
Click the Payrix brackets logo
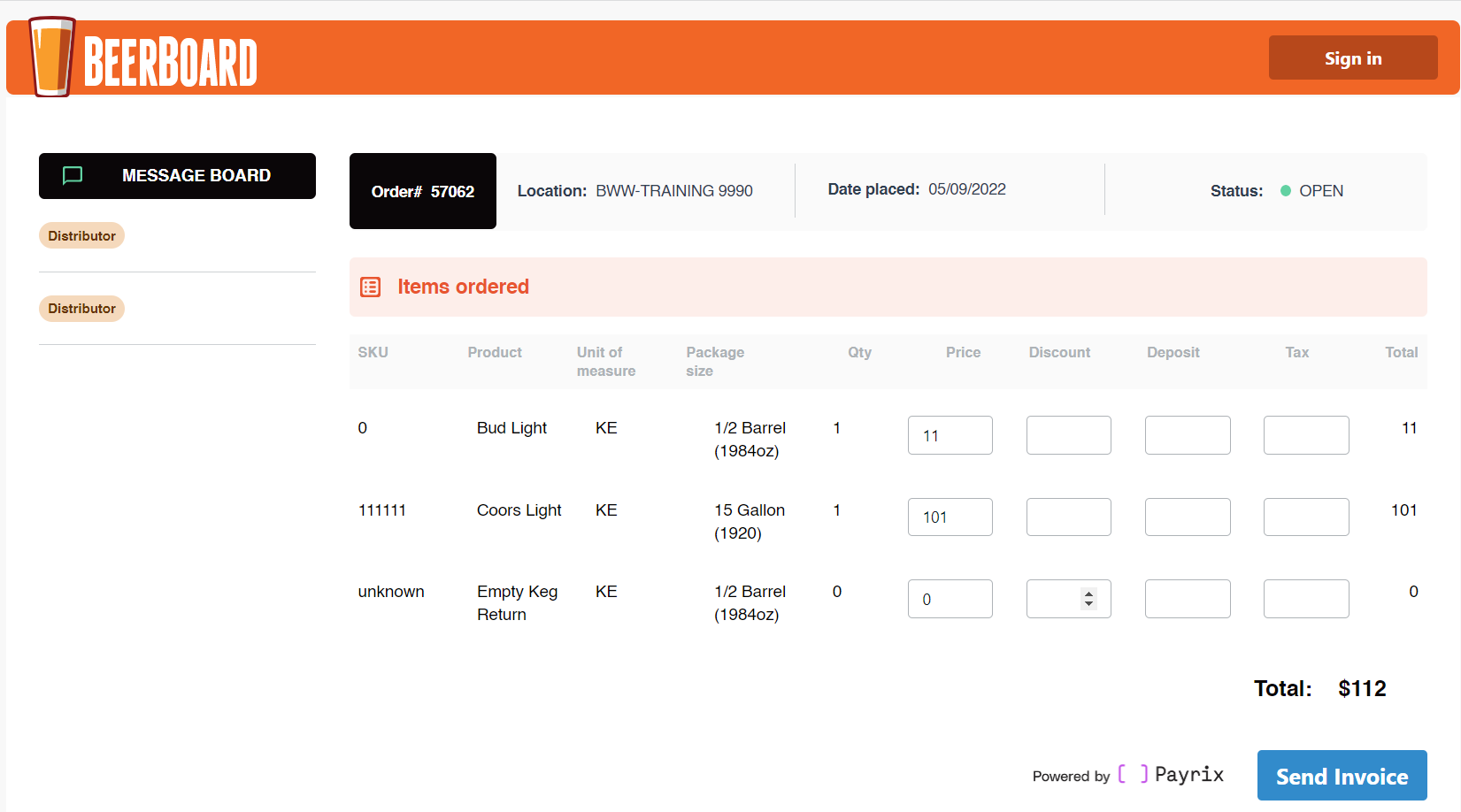(x=1134, y=774)
